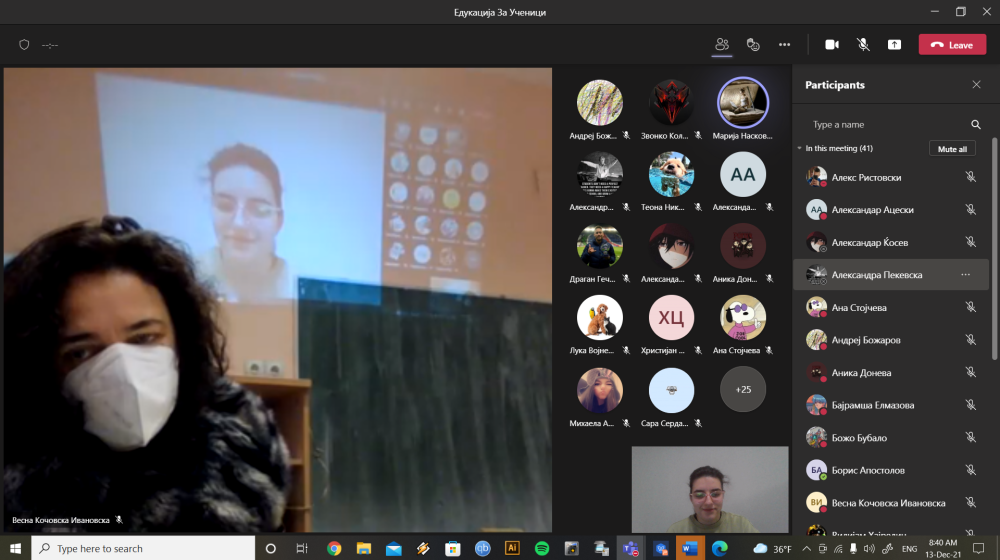Open the More actions ellipsis menu
The height and width of the screenshot is (560, 1000).
tap(785, 44)
